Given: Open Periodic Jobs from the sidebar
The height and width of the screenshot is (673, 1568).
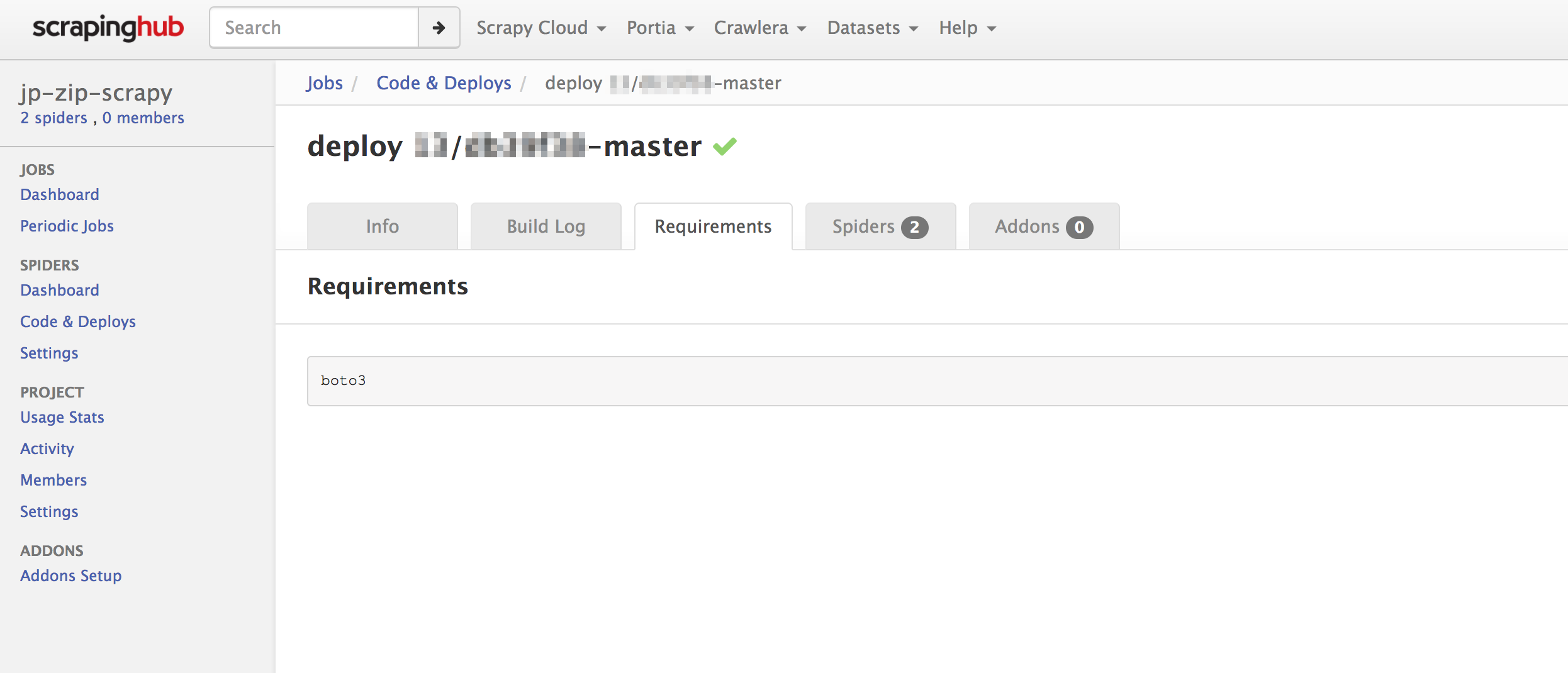Looking at the screenshot, I should (x=67, y=226).
